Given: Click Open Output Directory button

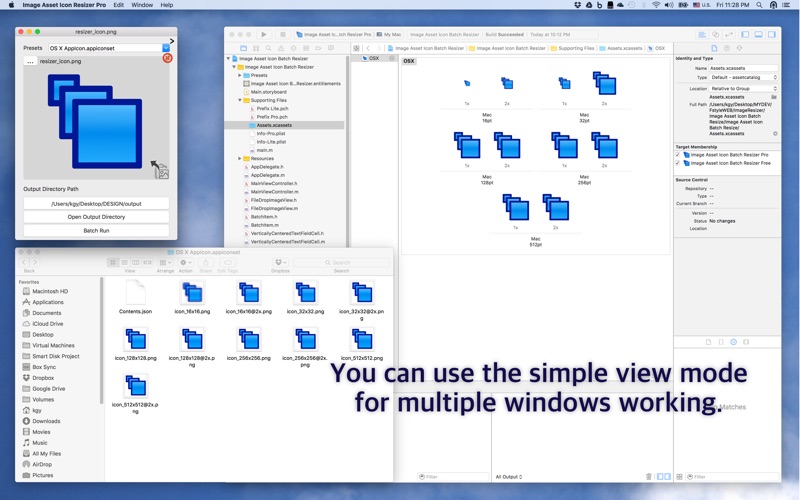Looking at the screenshot, I should click(x=96, y=217).
